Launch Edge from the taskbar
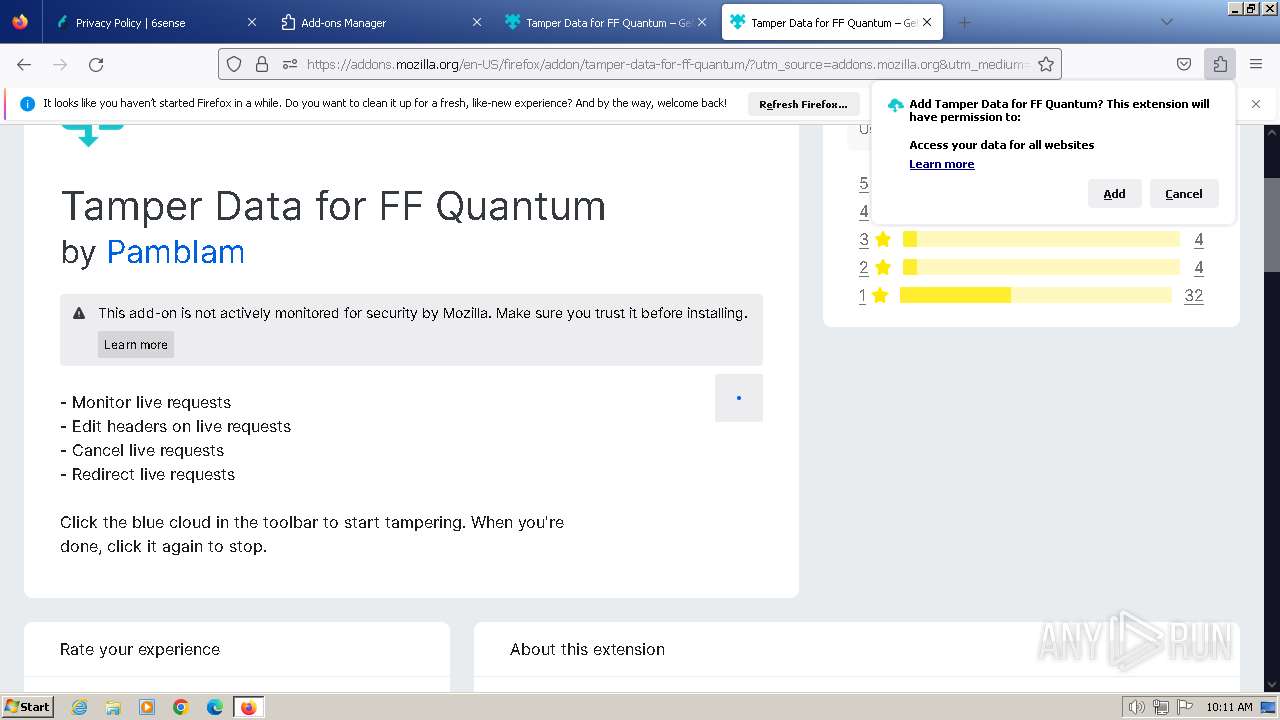 pos(215,707)
